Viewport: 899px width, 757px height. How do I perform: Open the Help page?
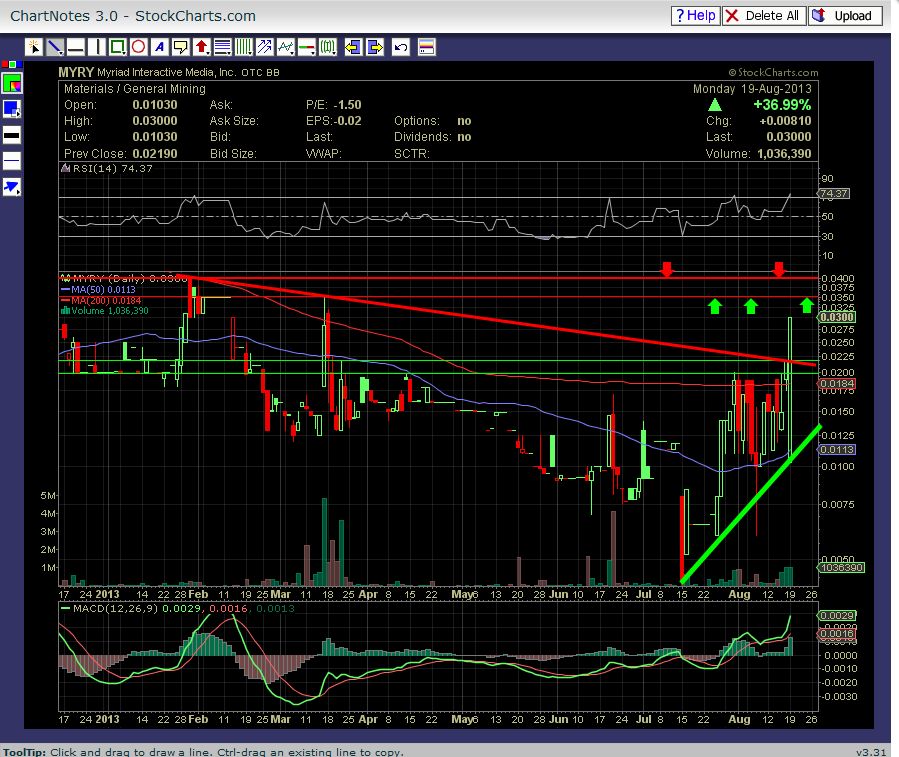(695, 15)
